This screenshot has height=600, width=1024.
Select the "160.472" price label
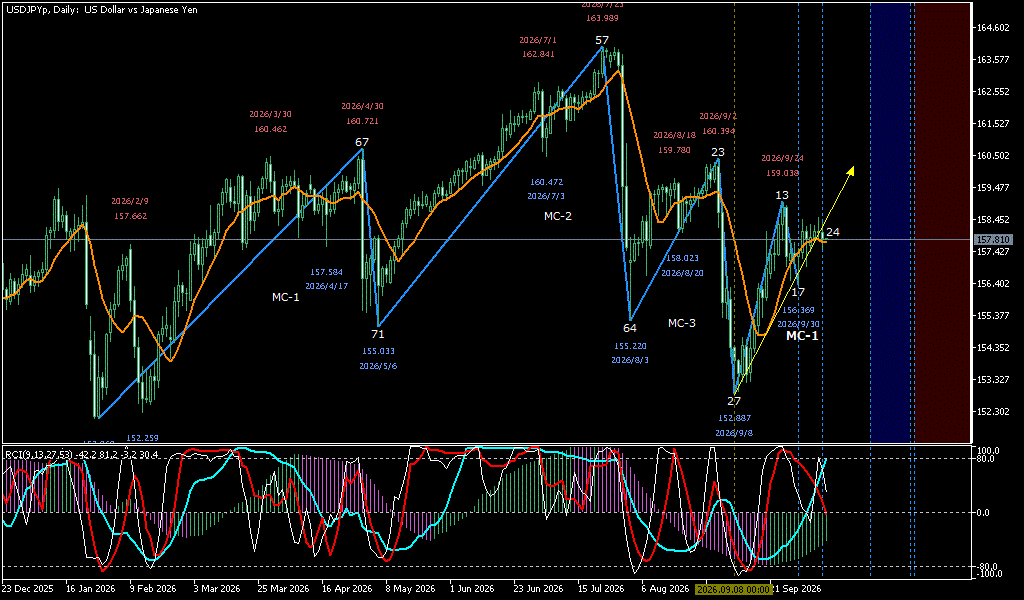(547, 182)
